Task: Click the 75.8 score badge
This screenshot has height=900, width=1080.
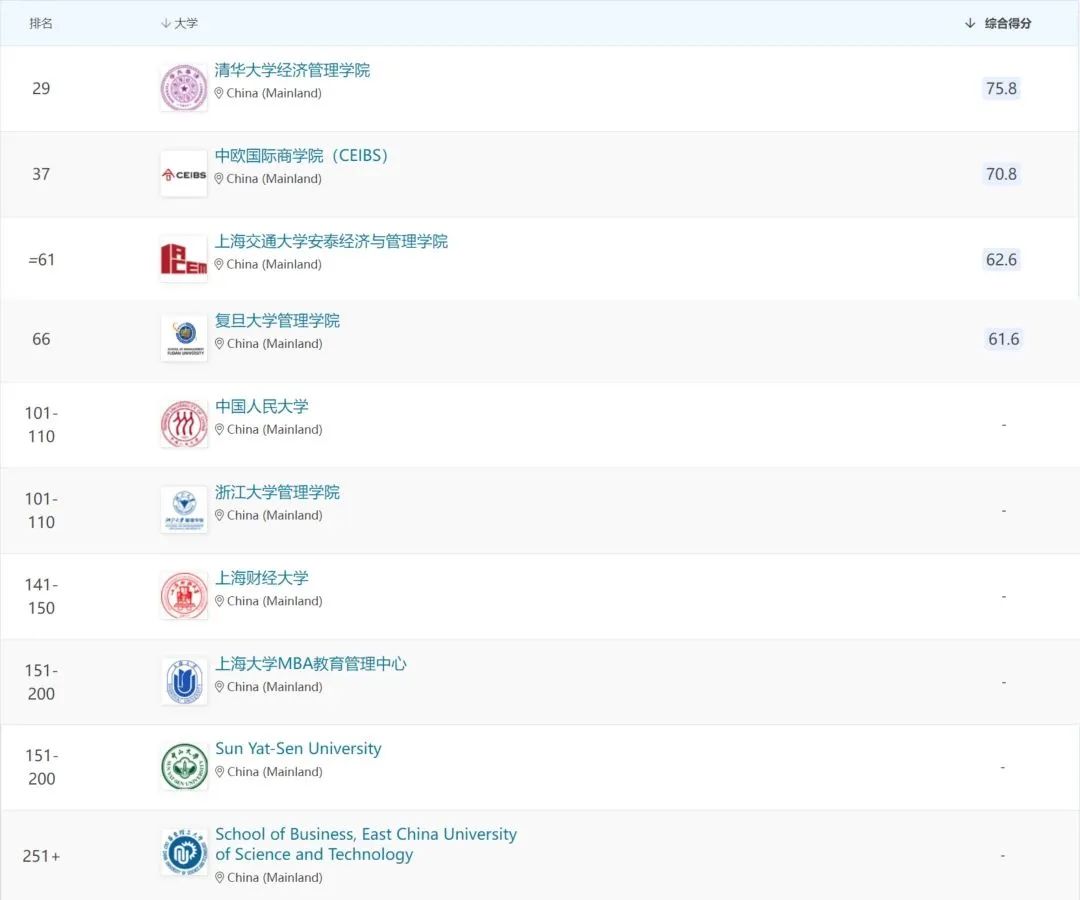Action: pyautogui.click(x=1001, y=88)
